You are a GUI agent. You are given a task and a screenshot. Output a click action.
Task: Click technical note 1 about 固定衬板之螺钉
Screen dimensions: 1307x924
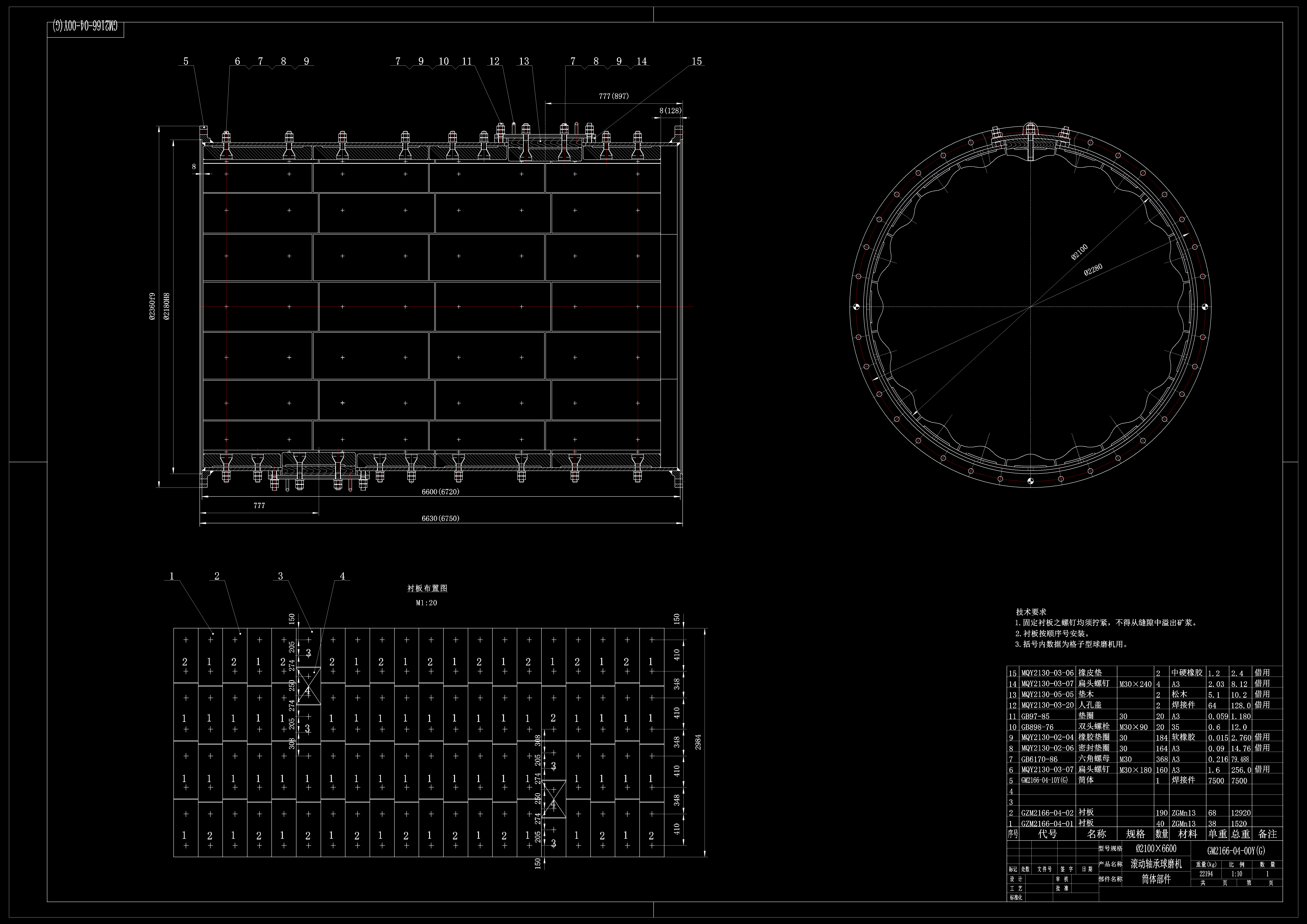coord(1107,623)
